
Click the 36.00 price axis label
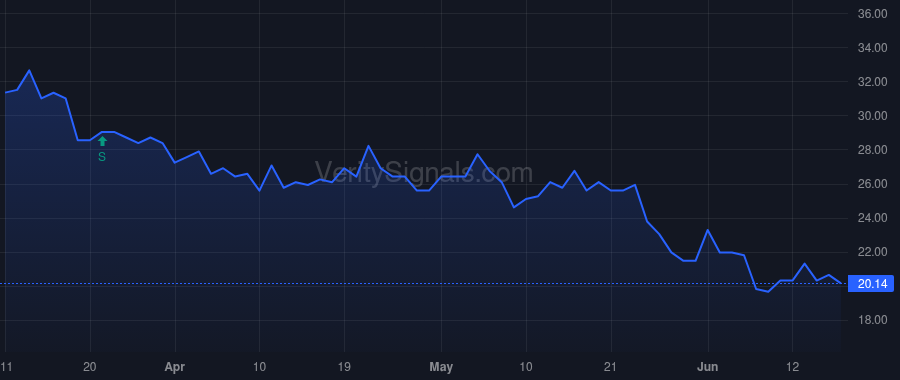pyautogui.click(x=872, y=14)
